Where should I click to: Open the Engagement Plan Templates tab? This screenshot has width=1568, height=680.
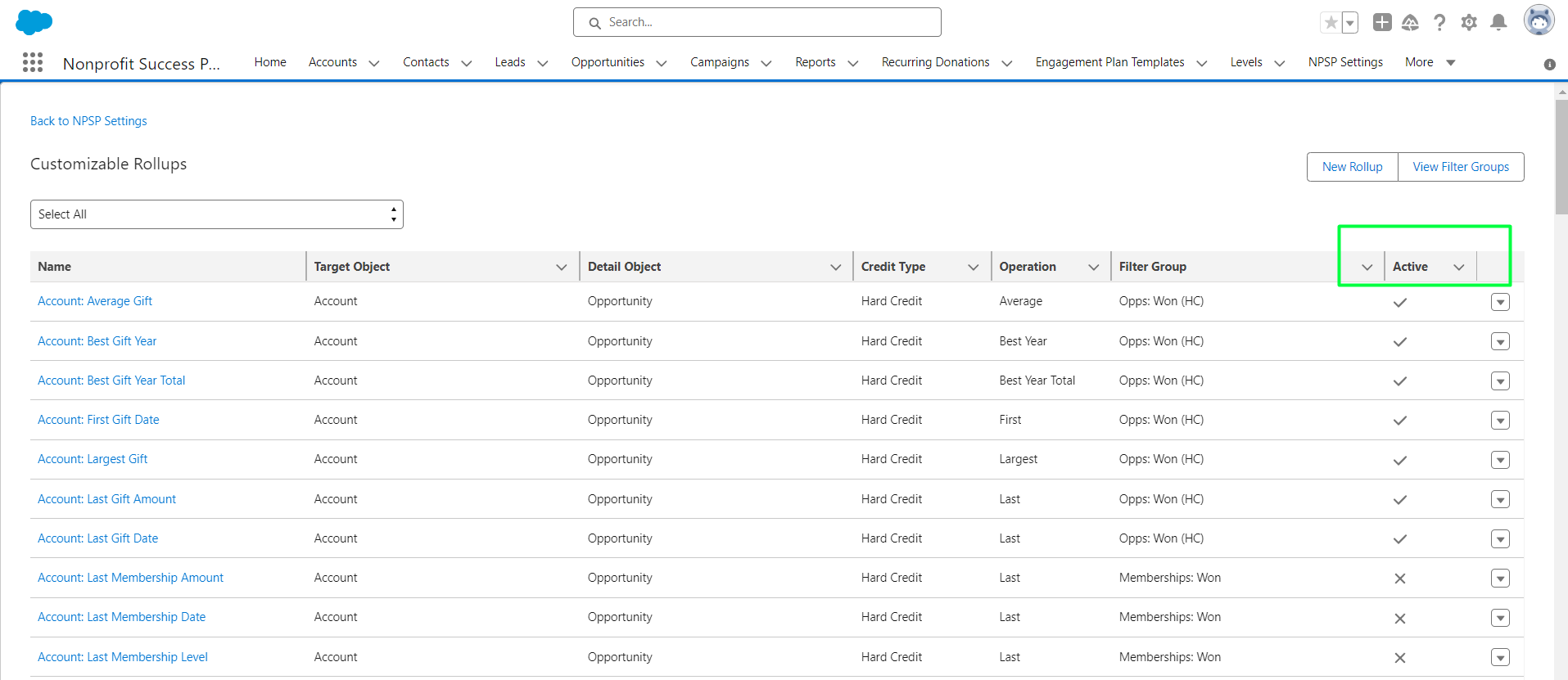(x=1110, y=62)
